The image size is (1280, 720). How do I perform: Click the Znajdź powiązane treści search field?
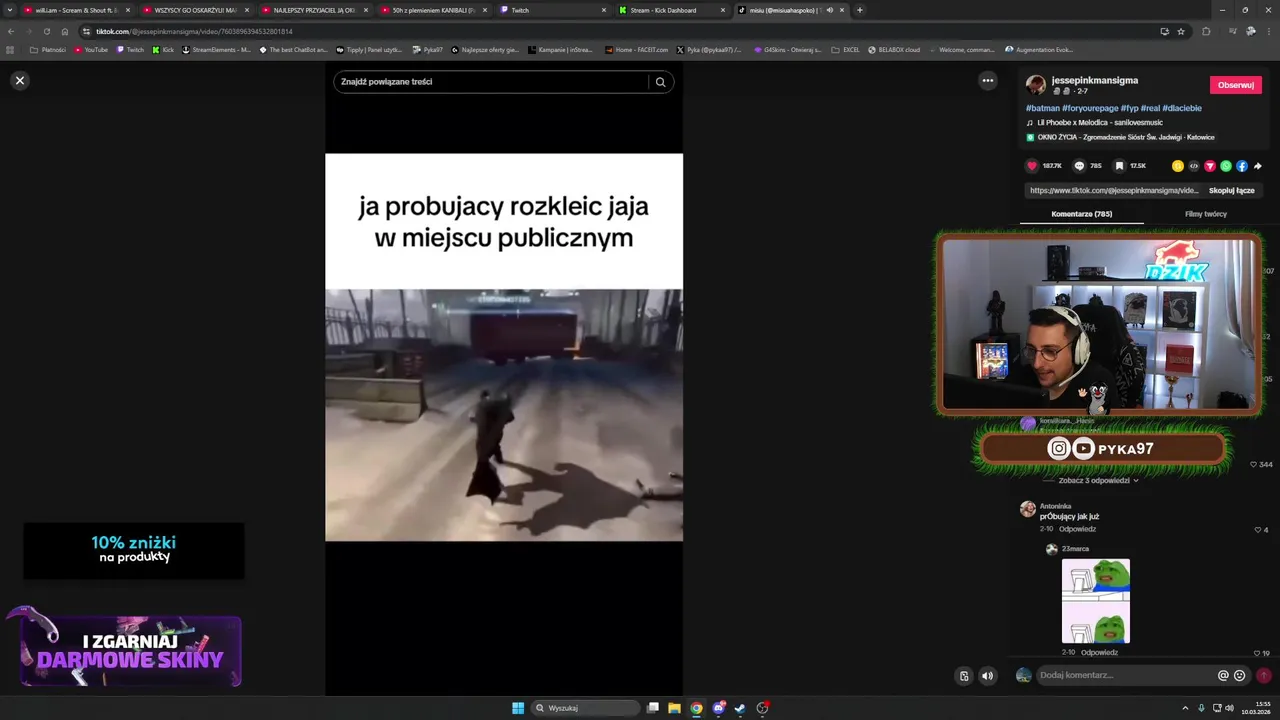click(492, 82)
